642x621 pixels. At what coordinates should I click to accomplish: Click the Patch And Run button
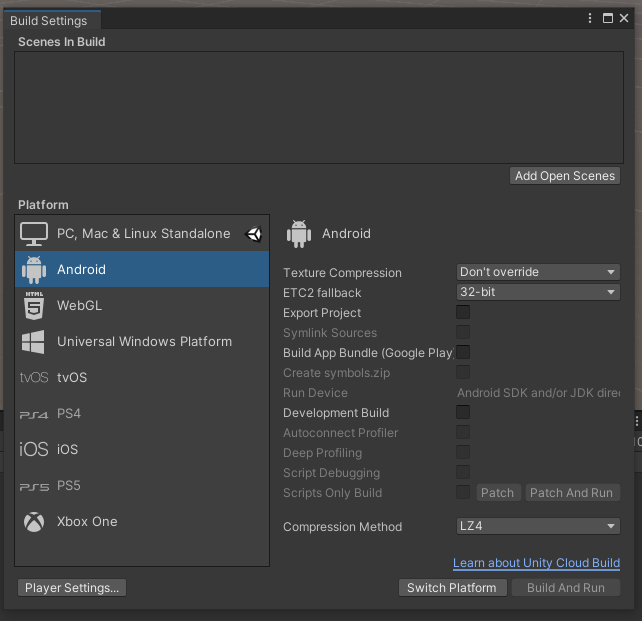572,492
